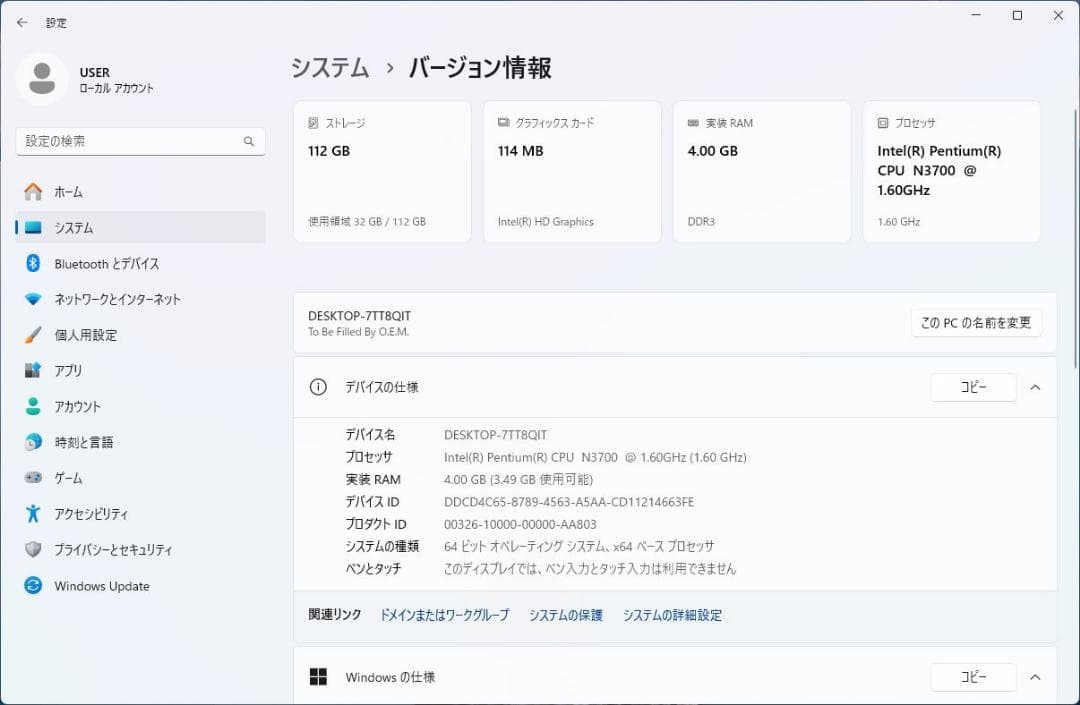Open 個人用設定 in the sidebar
The width and height of the screenshot is (1080, 705).
pyautogui.click(x=141, y=335)
